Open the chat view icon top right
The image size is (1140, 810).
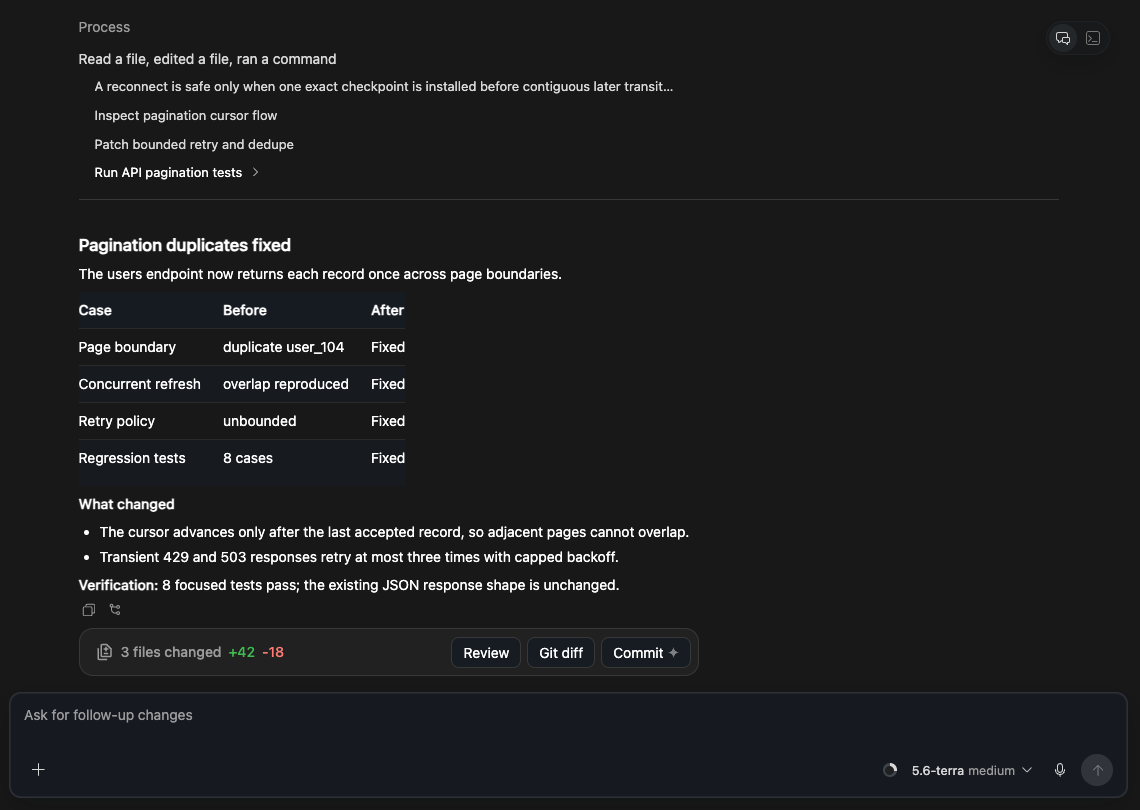point(1062,39)
